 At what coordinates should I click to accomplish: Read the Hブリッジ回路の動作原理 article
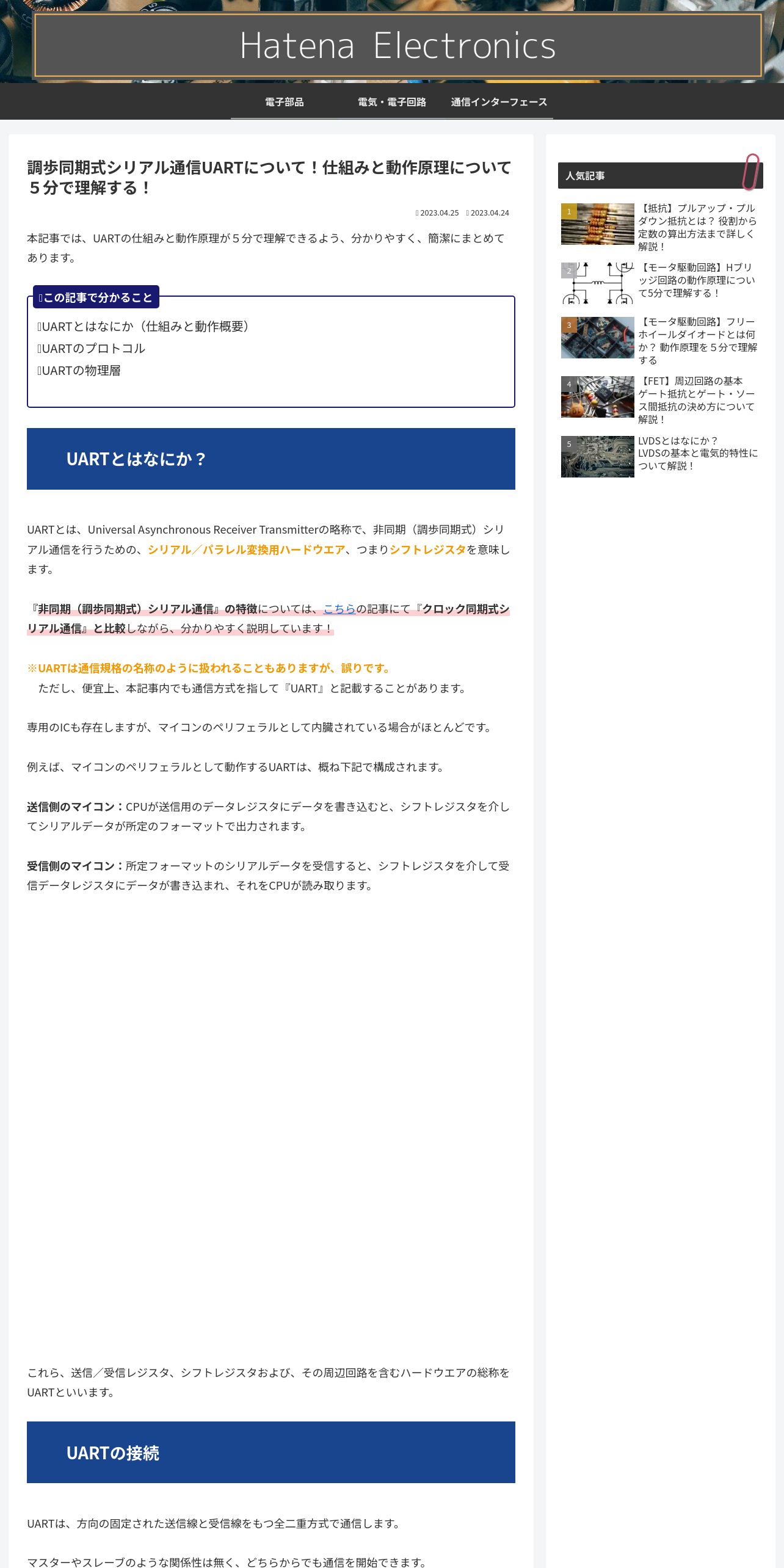click(697, 280)
